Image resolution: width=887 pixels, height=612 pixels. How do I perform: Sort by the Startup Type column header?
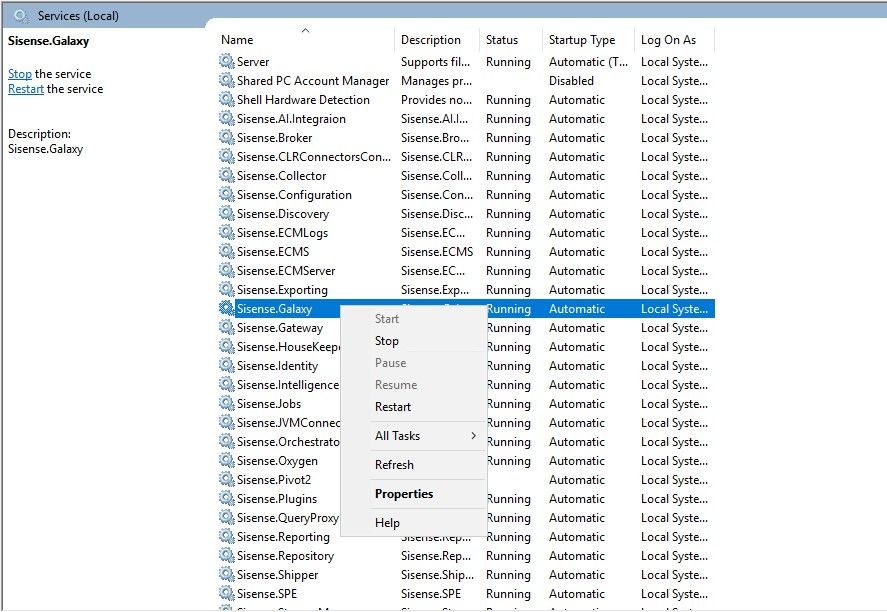pos(582,40)
